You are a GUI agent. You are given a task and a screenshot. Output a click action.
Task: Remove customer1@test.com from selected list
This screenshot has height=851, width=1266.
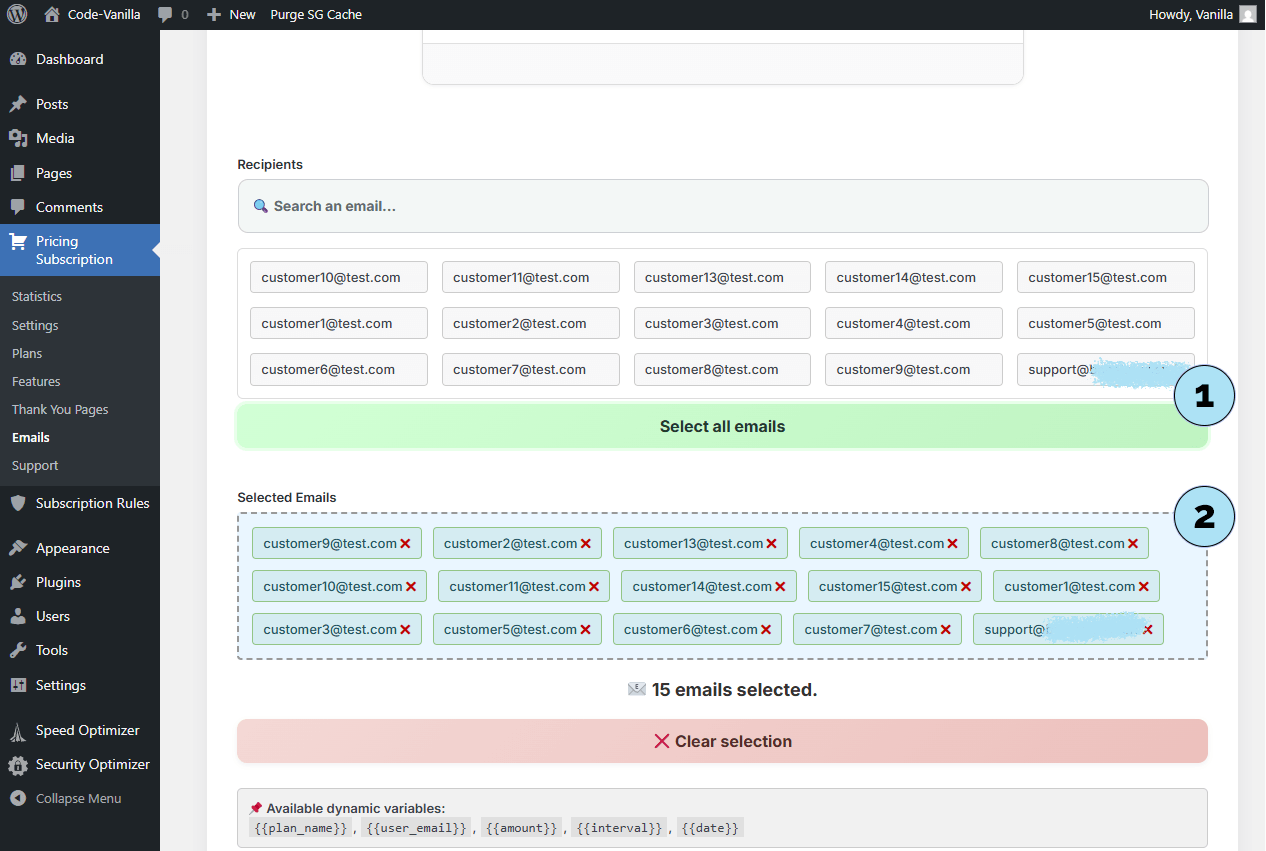(x=1144, y=587)
